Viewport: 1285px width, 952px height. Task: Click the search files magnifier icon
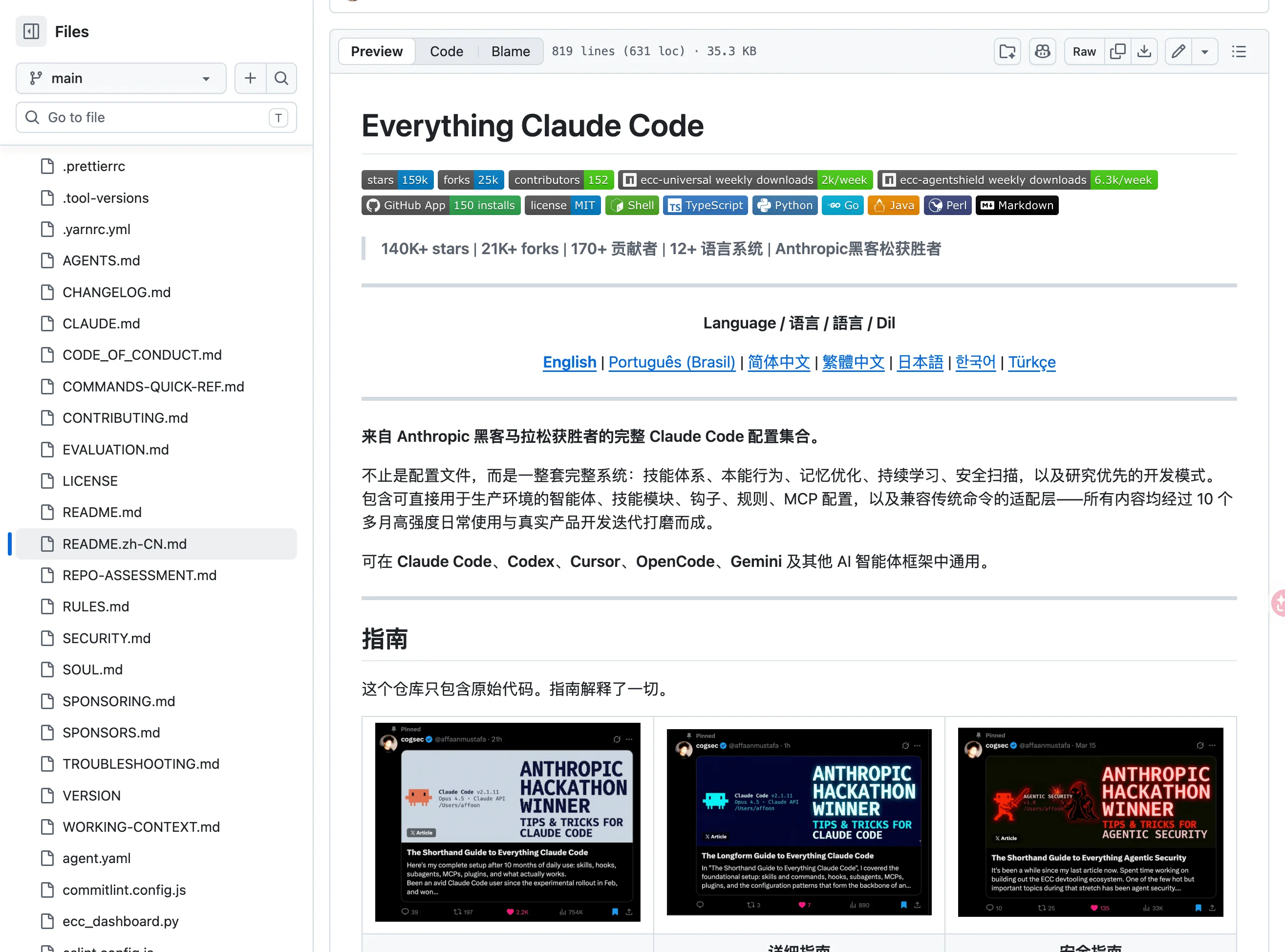click(281, 78)
